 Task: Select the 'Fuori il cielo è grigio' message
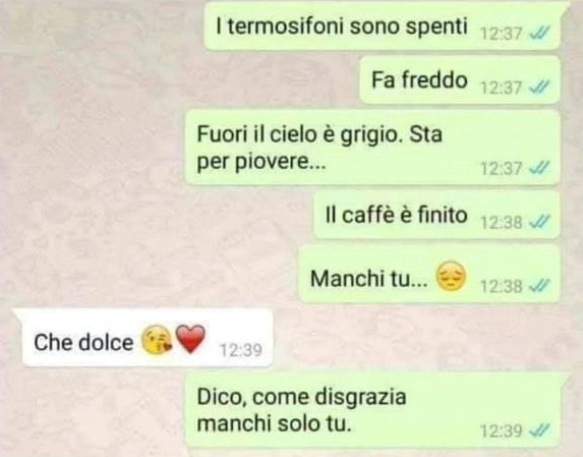(373, 148)
